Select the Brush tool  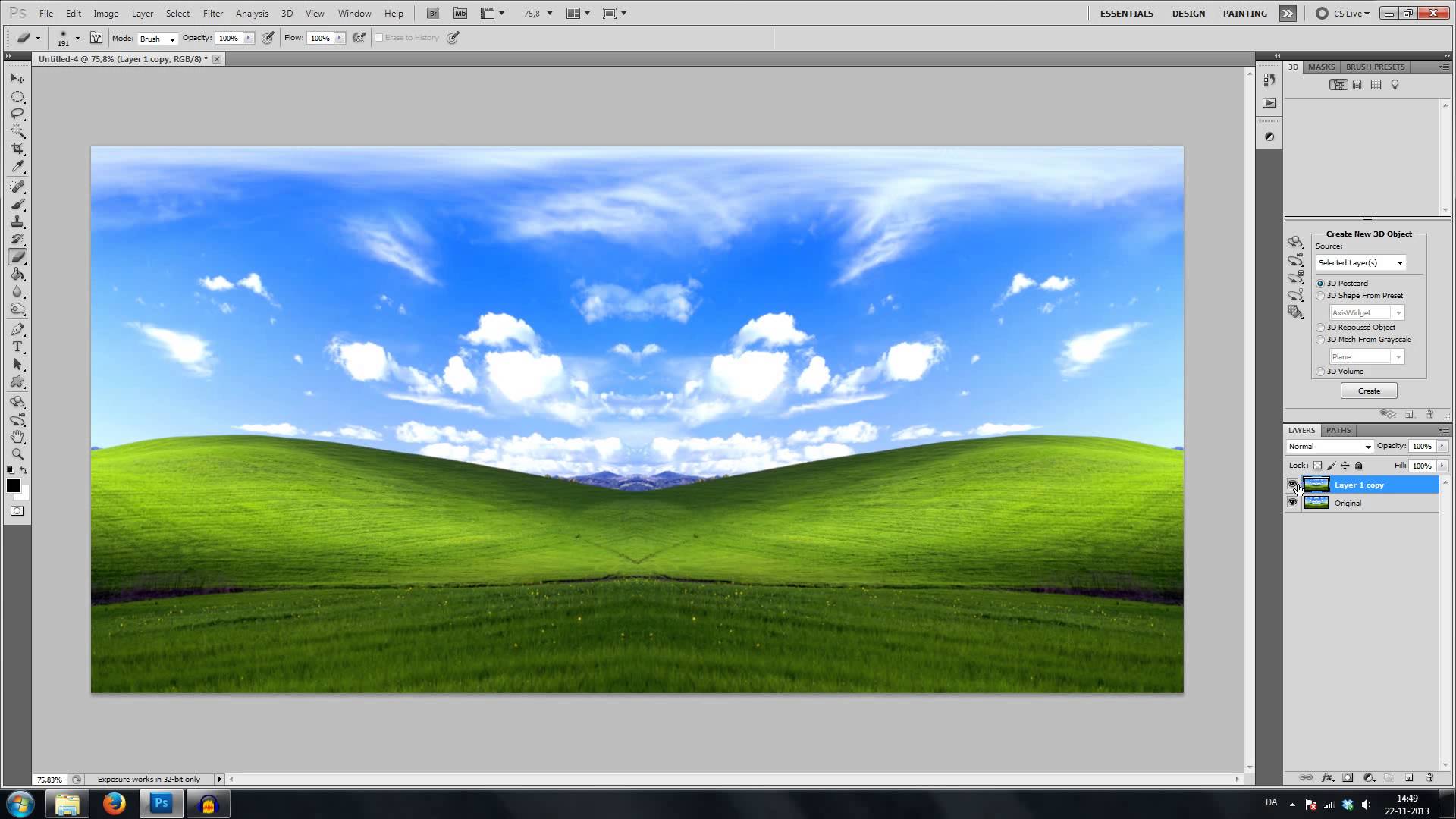[17, 205]
